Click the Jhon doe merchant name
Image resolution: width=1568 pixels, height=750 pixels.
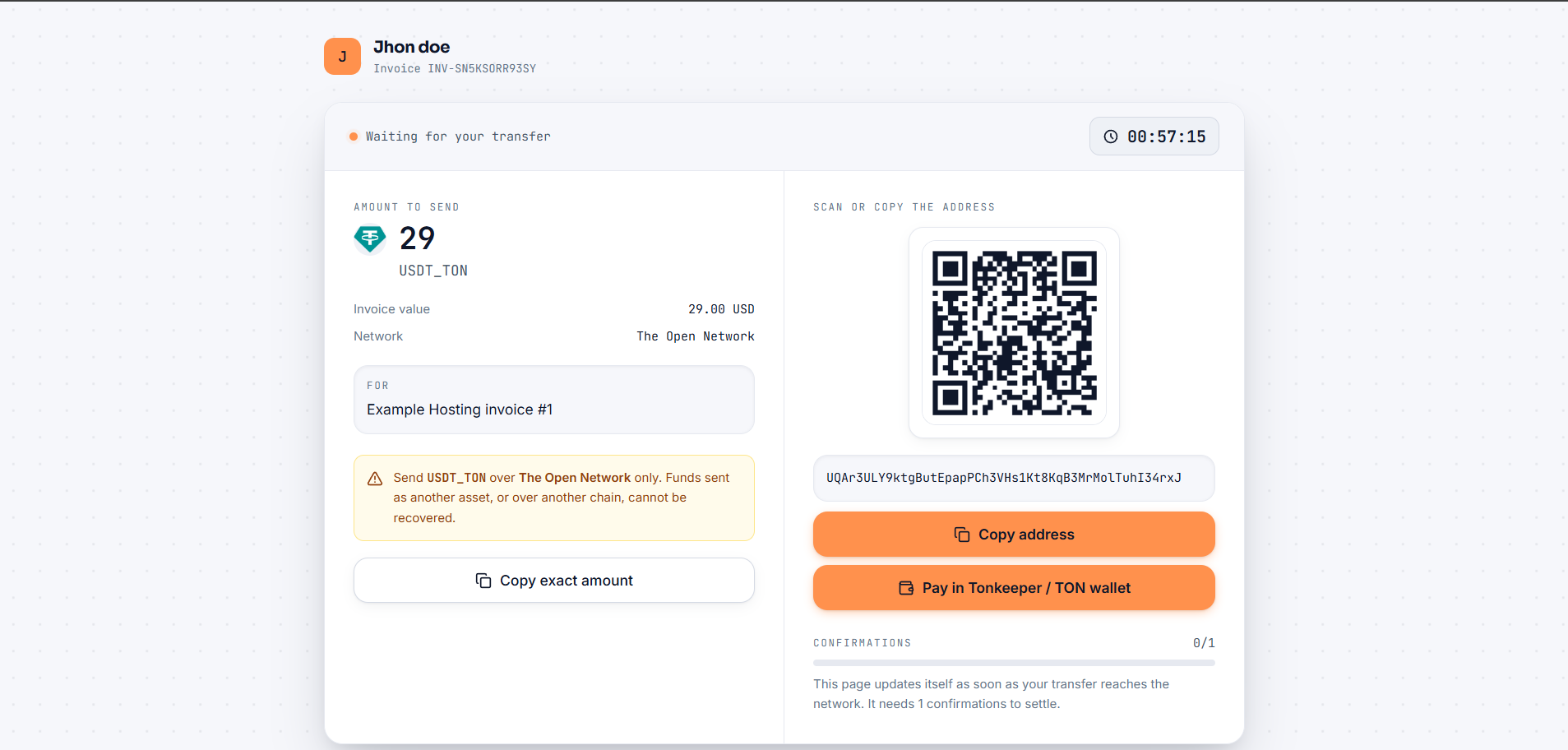(x=411, y=47)
